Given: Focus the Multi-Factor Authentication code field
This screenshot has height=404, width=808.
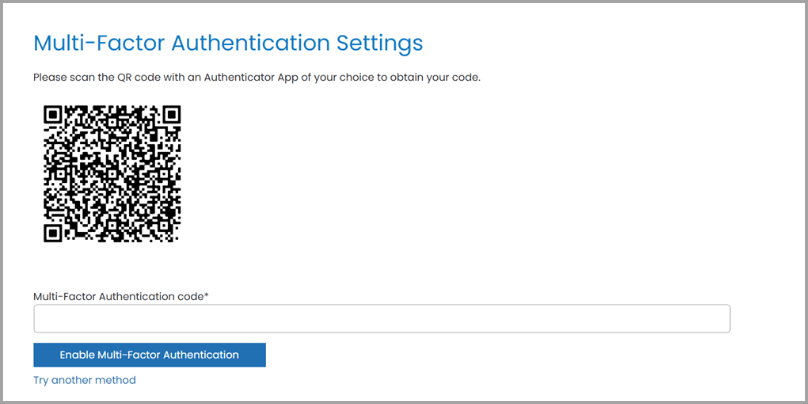Looking at the screenshot, I should click(382, 318).
